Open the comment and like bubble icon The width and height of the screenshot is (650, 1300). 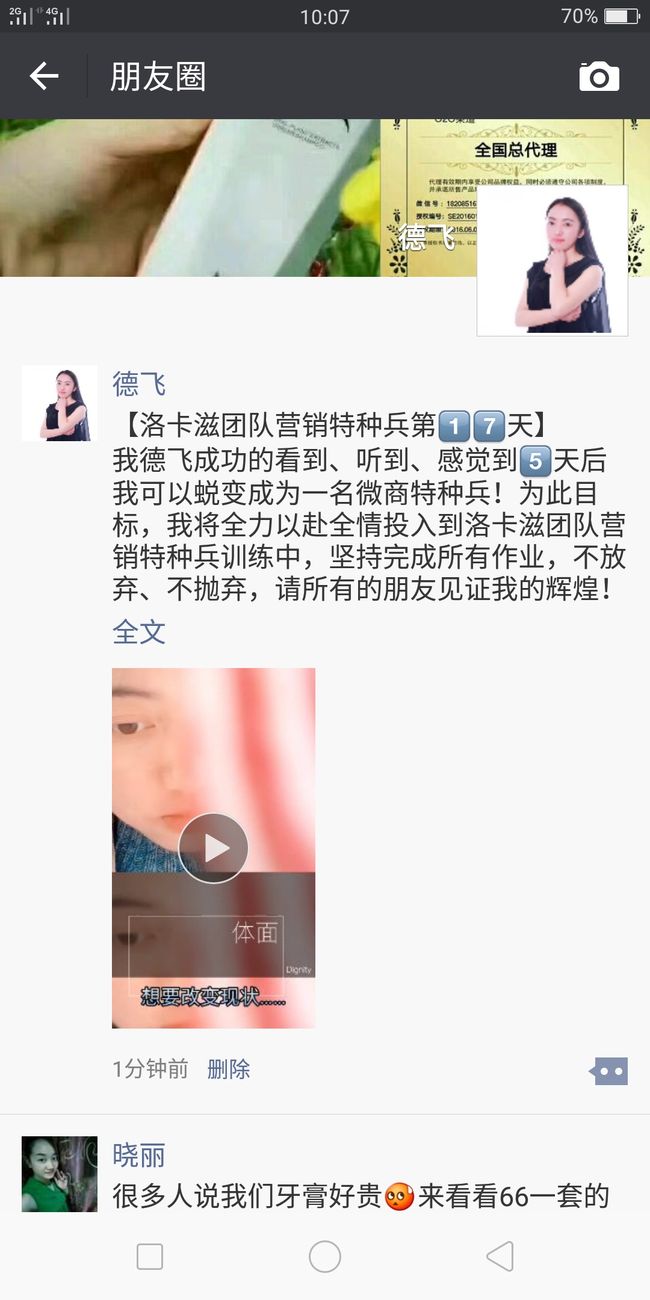[x=609, y=1071]
